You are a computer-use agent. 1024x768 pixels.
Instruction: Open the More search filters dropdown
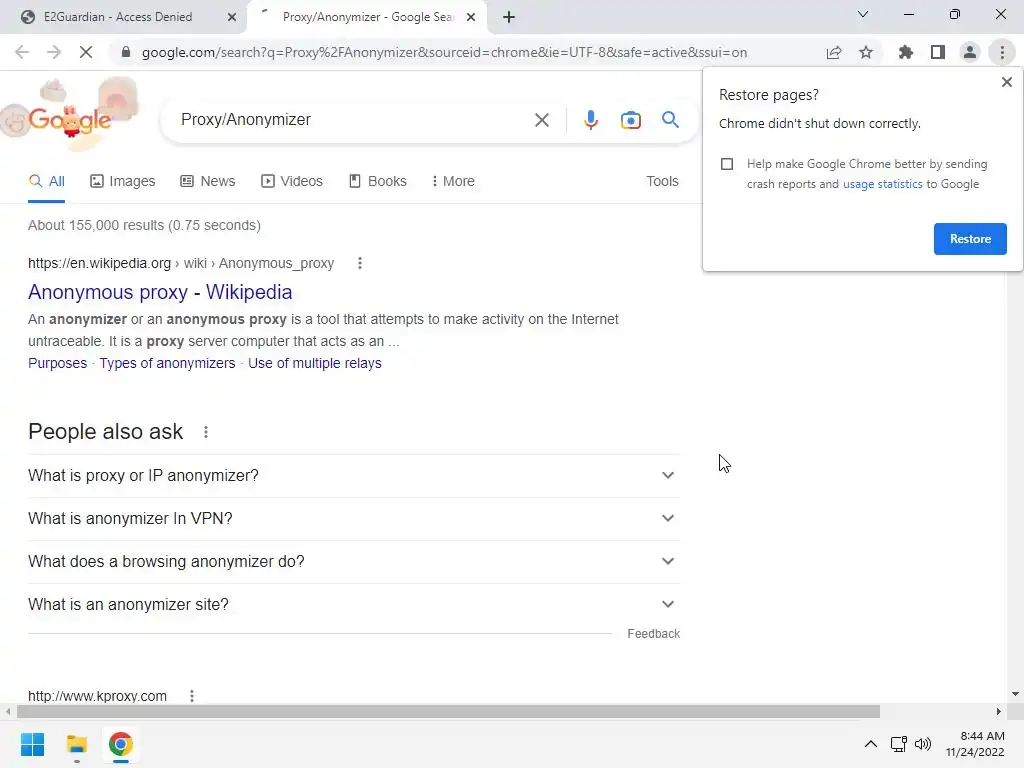point(453,181)
